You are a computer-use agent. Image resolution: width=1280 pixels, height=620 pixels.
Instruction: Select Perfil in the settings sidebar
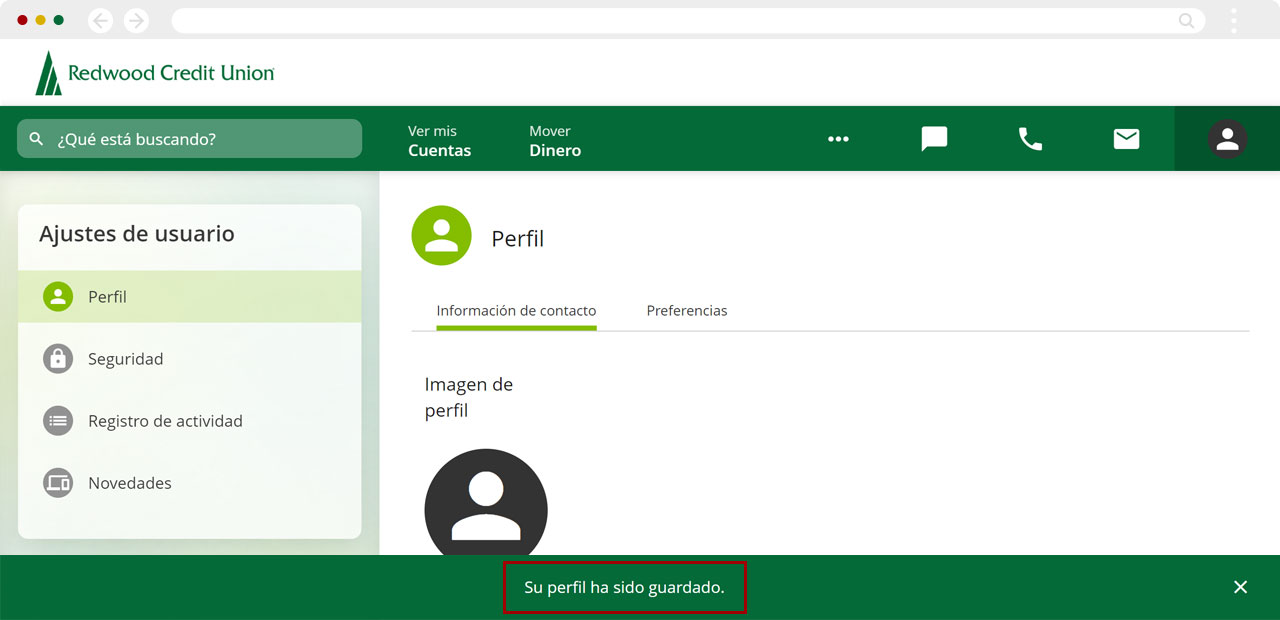(107, 297)
